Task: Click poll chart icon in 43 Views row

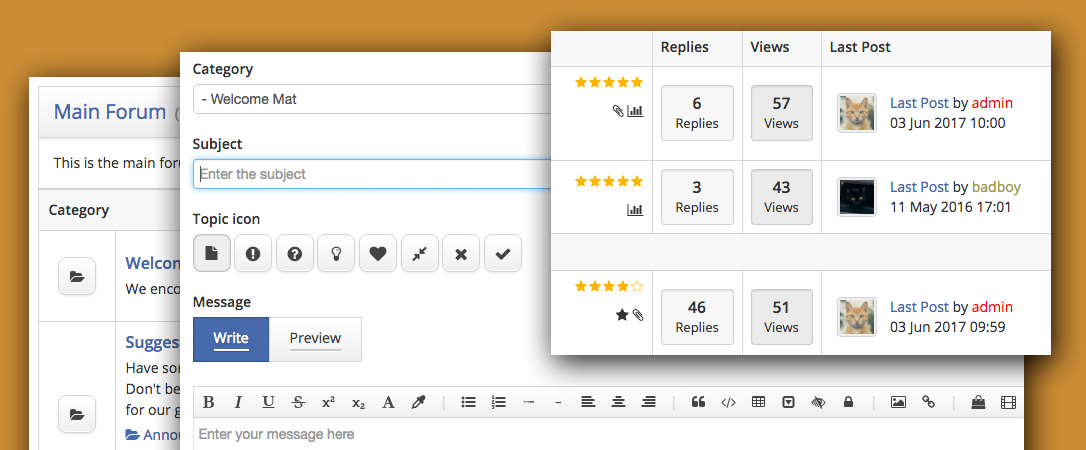Action: (x=635, y=210)
